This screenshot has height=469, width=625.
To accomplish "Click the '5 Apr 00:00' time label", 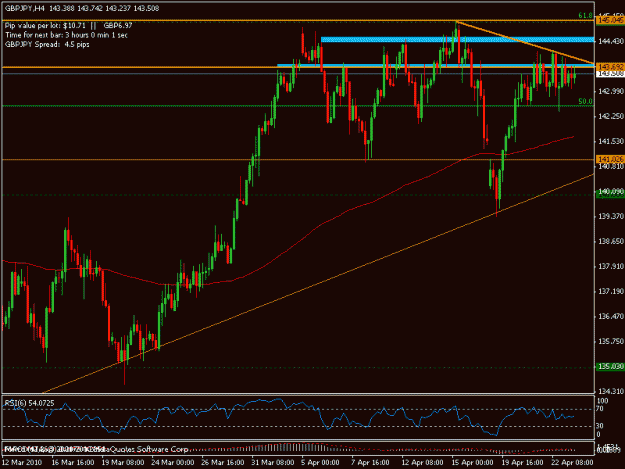I will point(320,463).
